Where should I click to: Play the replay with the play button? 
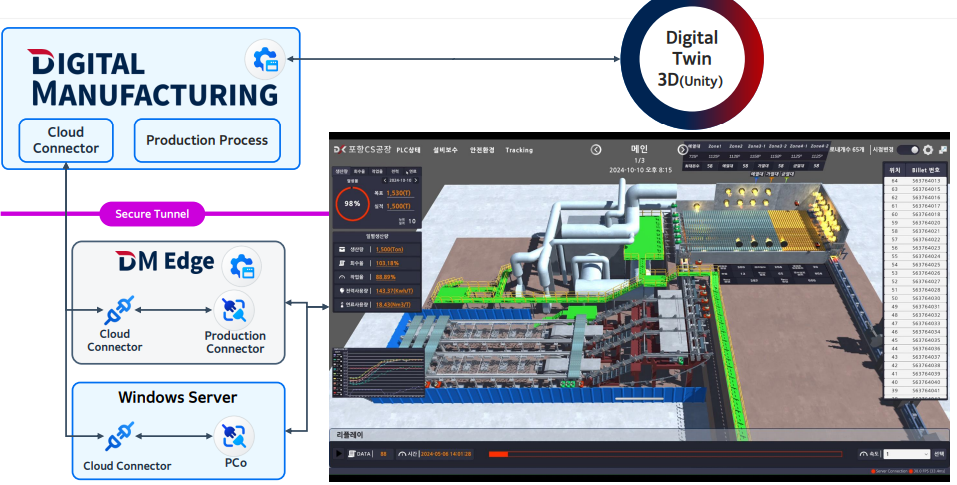point(339,454)
